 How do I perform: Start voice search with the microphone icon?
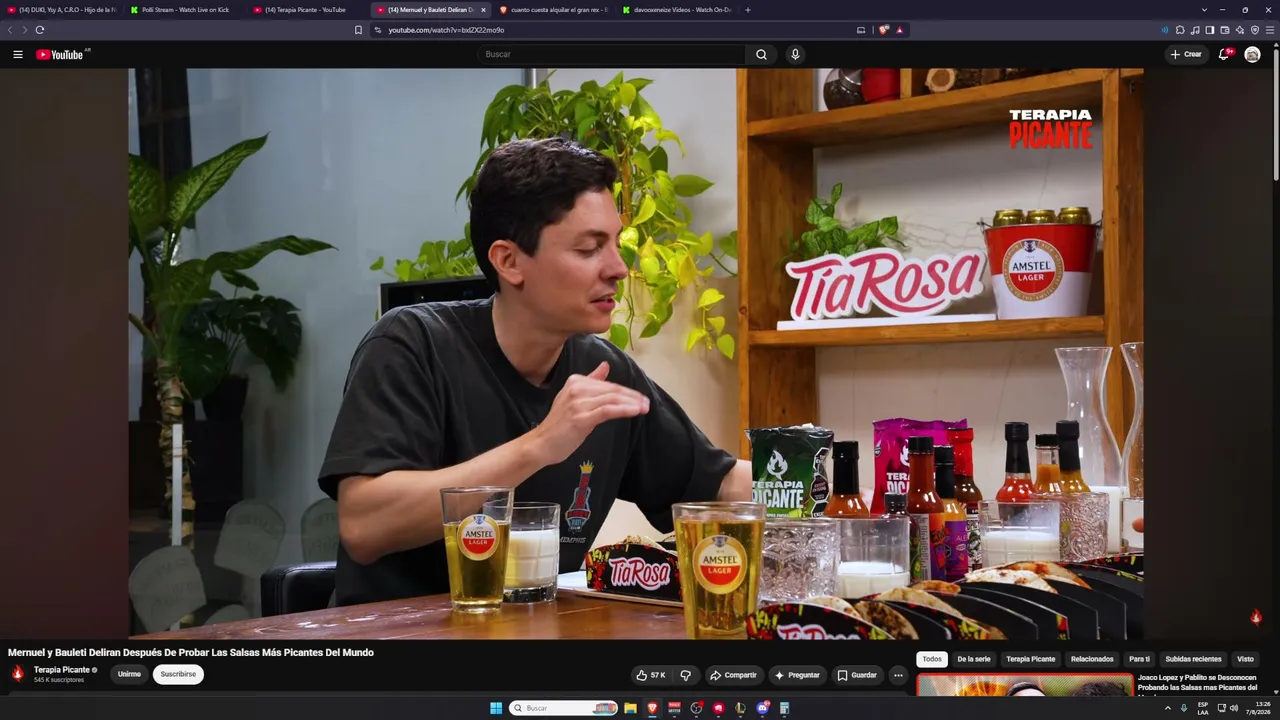795,54
